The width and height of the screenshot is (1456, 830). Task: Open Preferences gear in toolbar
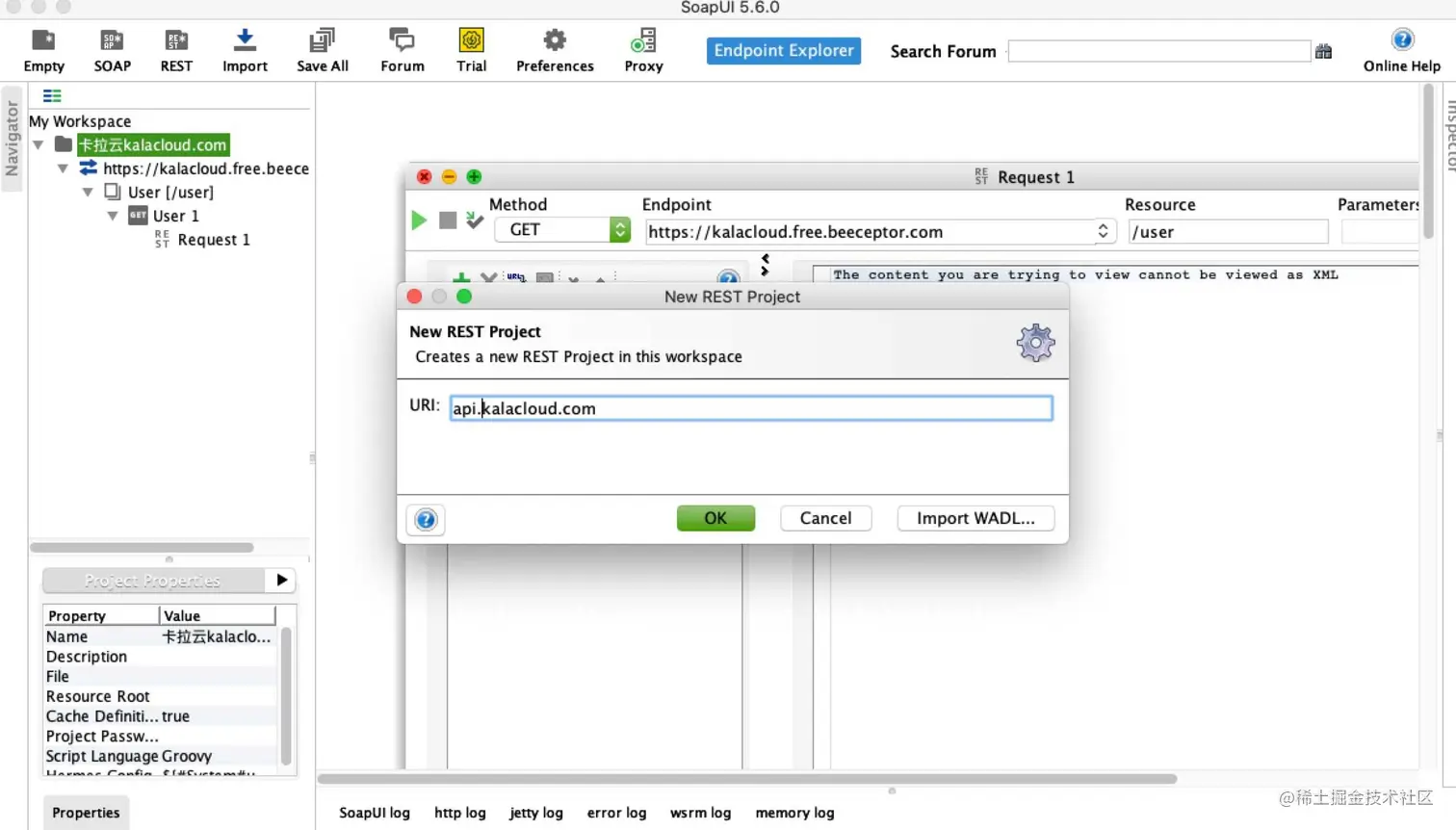[x=555, y=50]
